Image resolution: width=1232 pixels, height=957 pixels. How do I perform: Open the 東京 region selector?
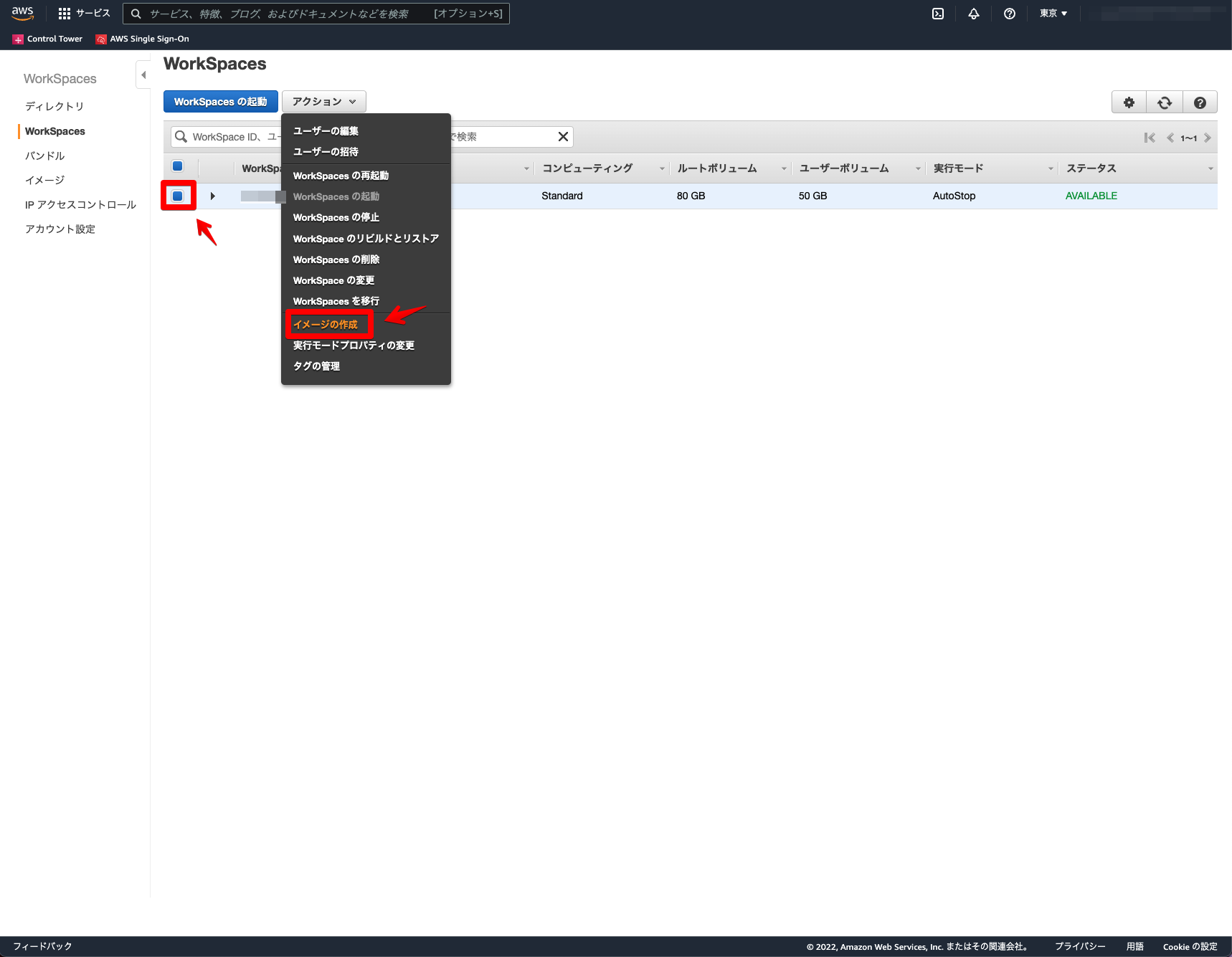(x=1052, y=13)
